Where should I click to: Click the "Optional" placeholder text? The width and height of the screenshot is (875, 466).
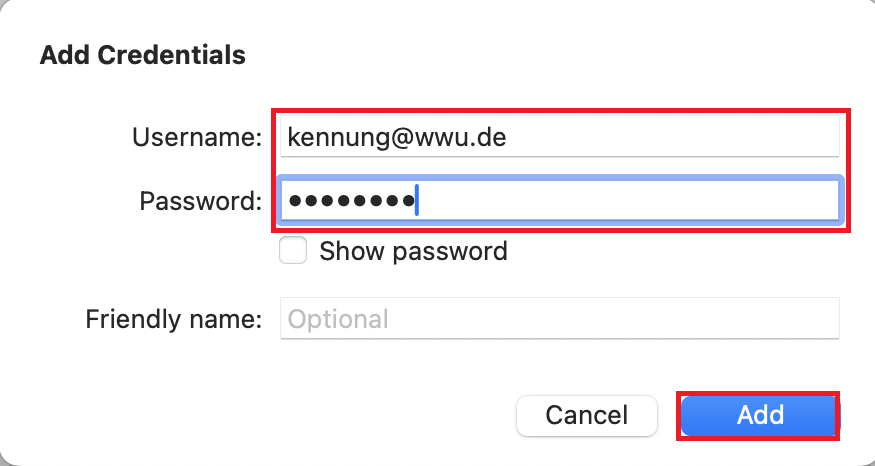(338, 320)
